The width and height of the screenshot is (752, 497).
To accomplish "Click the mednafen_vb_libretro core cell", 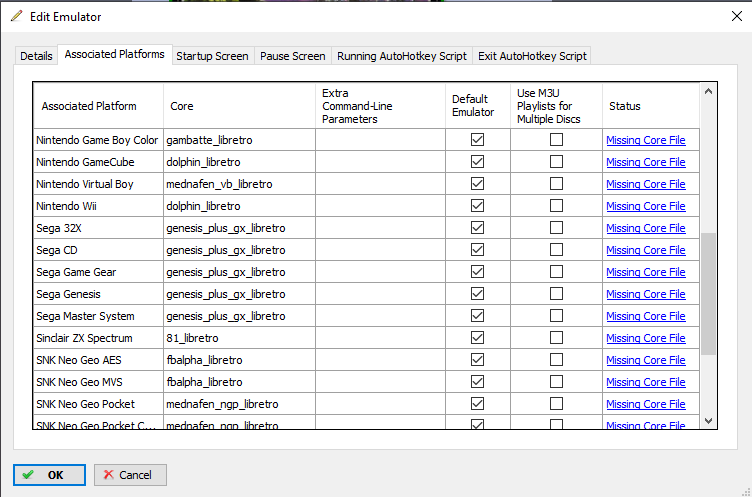I will click(x=239, y=184).
